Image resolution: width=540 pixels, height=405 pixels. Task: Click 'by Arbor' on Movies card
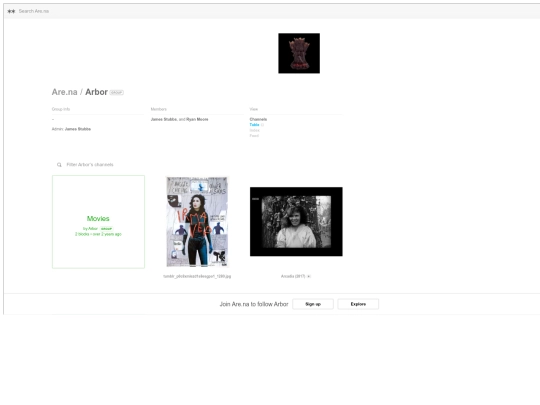click(90, 229)
